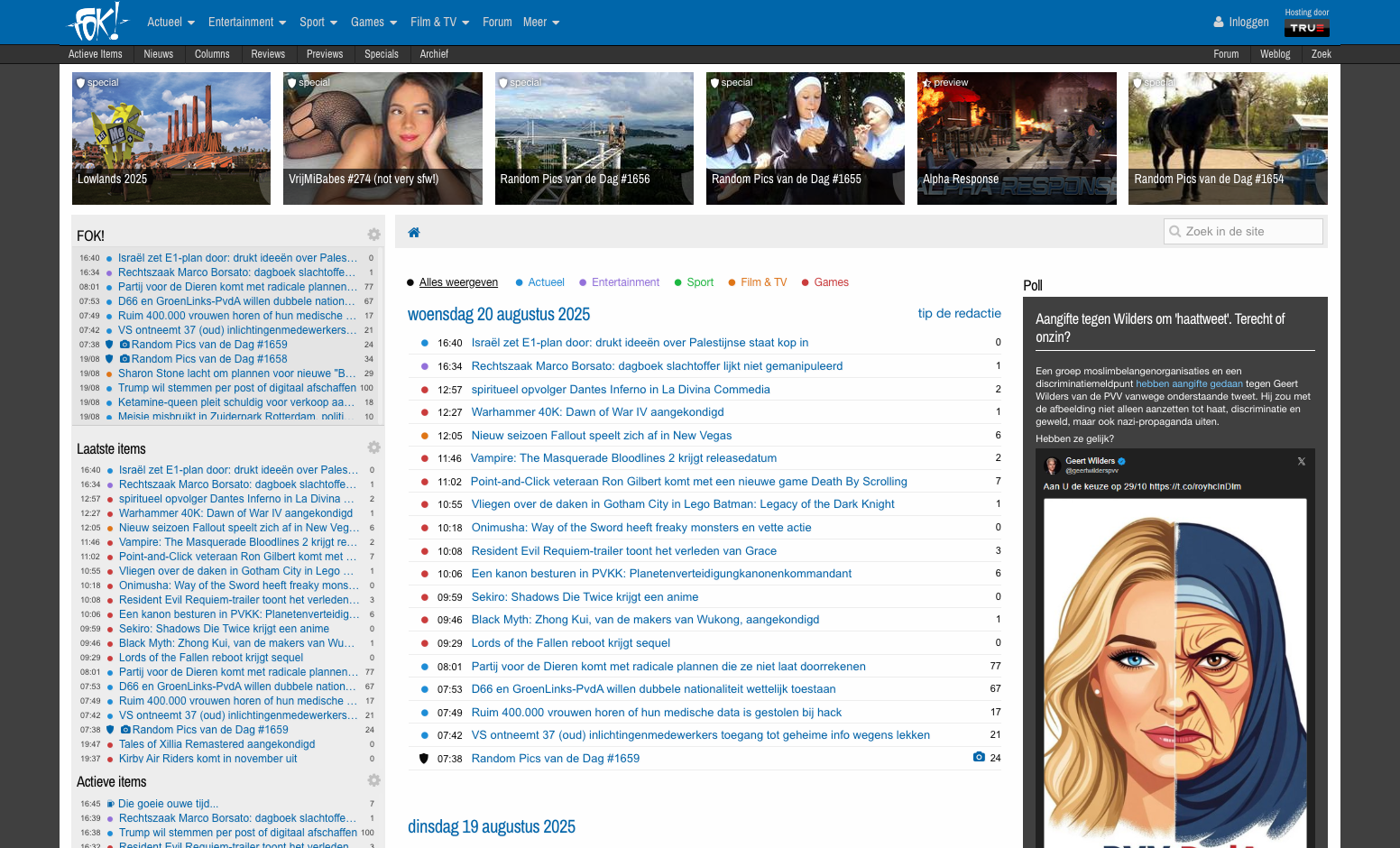The image size is (1400, 848).
Task: Open Sekiro: Shadows Die Twice anime article in main list
Action: tap(585, 597)
